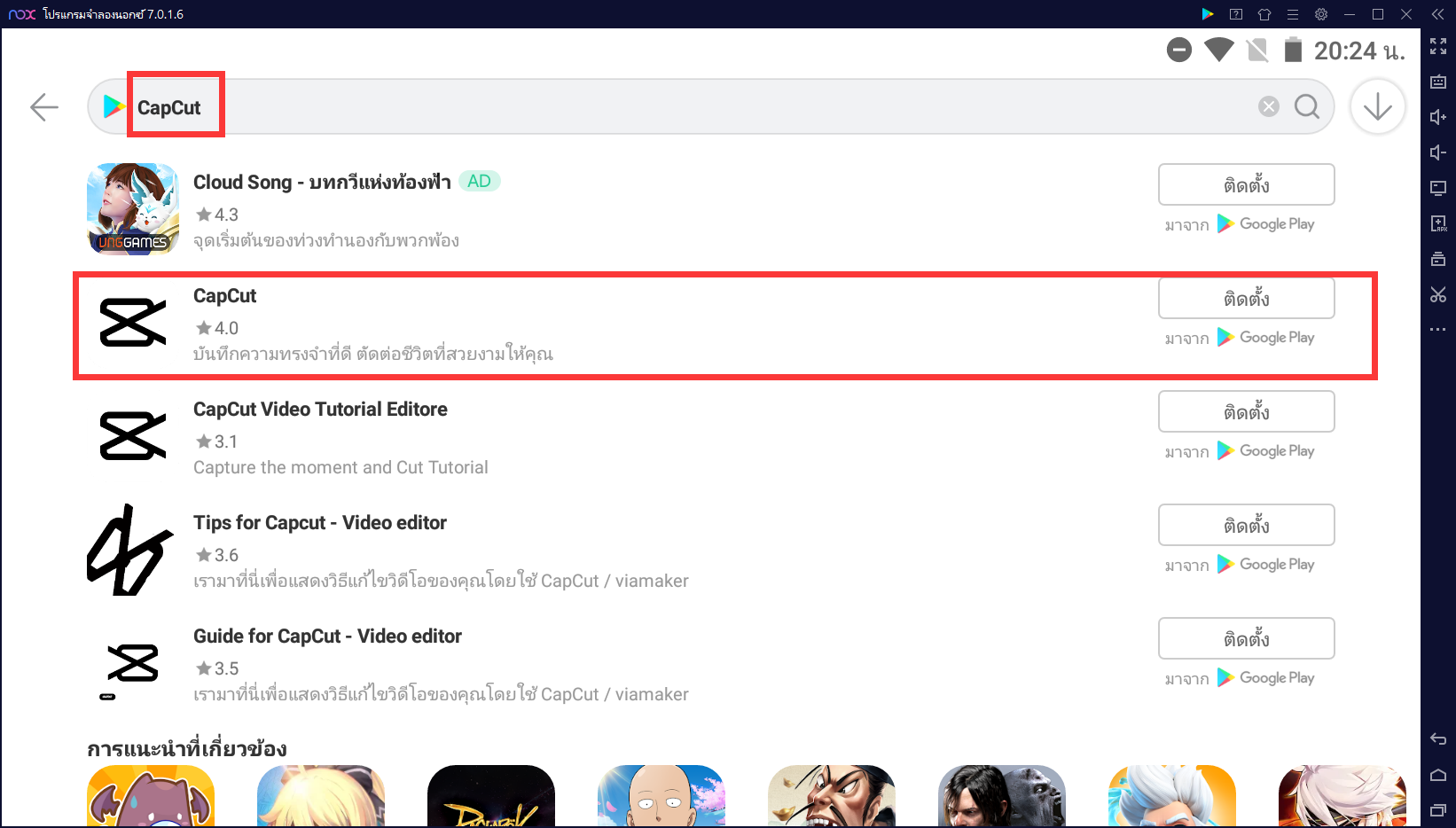Open Nox screen display icon
The height and width of the screenshot is (828, 1456).
(1438, 188)
